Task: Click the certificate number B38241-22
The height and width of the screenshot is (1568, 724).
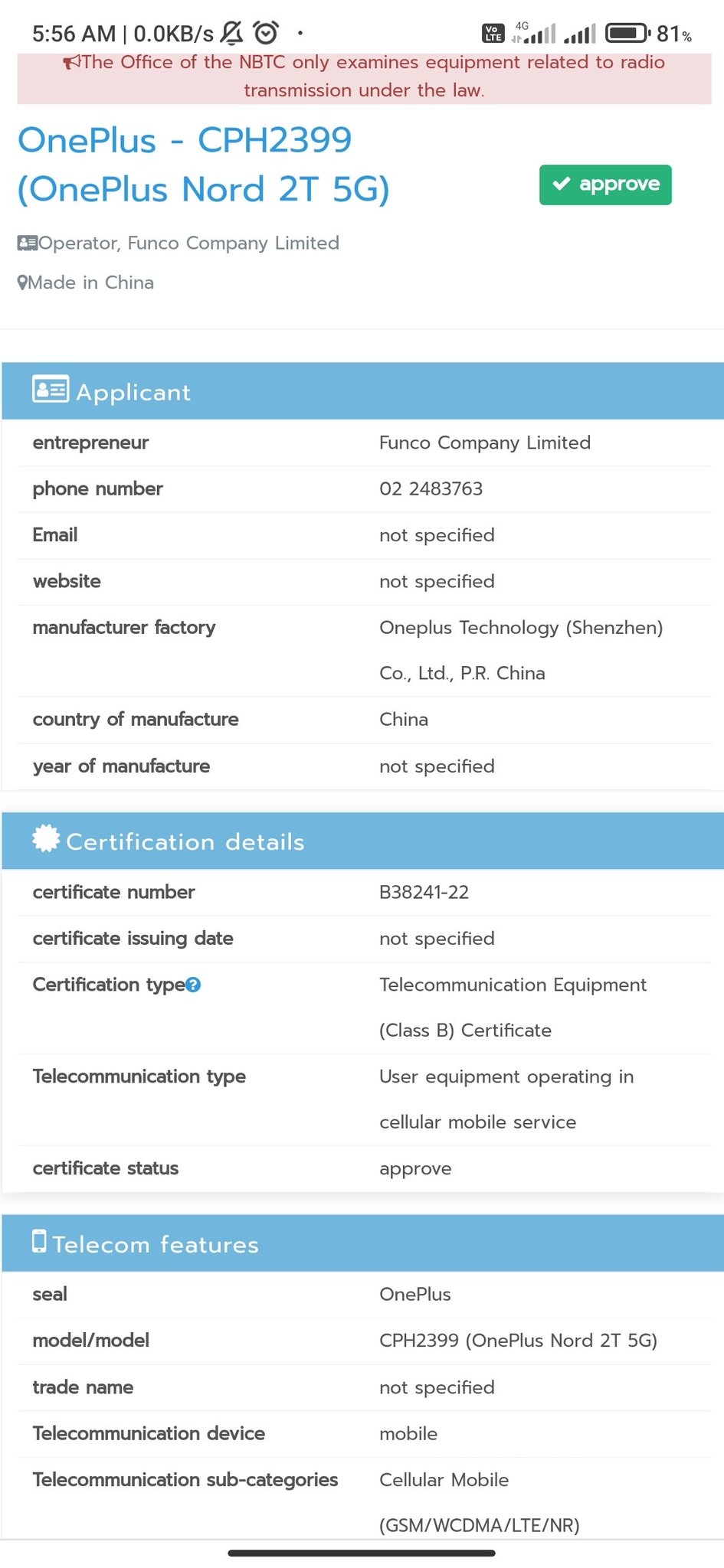Action: (x=424, y=893)
